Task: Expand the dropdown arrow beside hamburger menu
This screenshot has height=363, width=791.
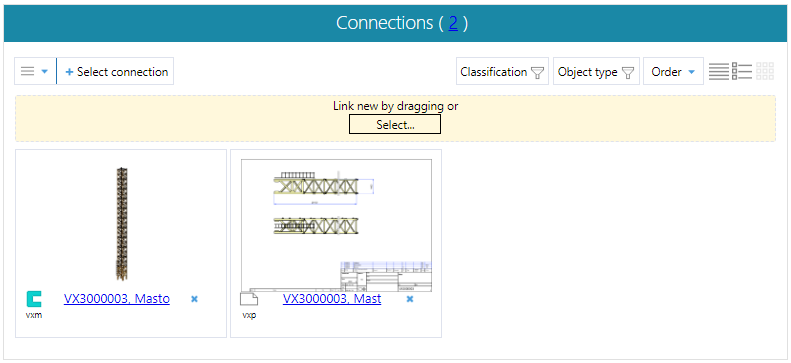Action: click(44, 72)
